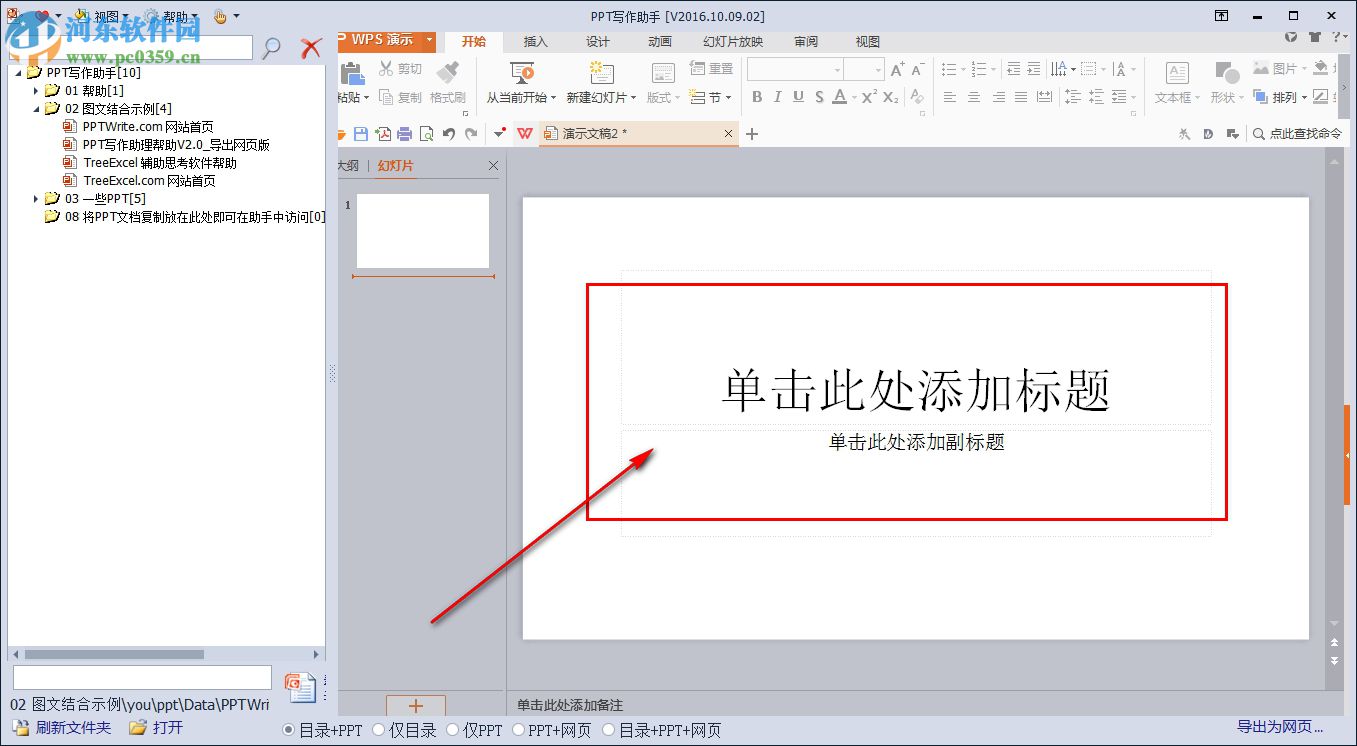Close the 演示文稿2 document tab
The image size is (1357, 746).
[x=728, y=134]
